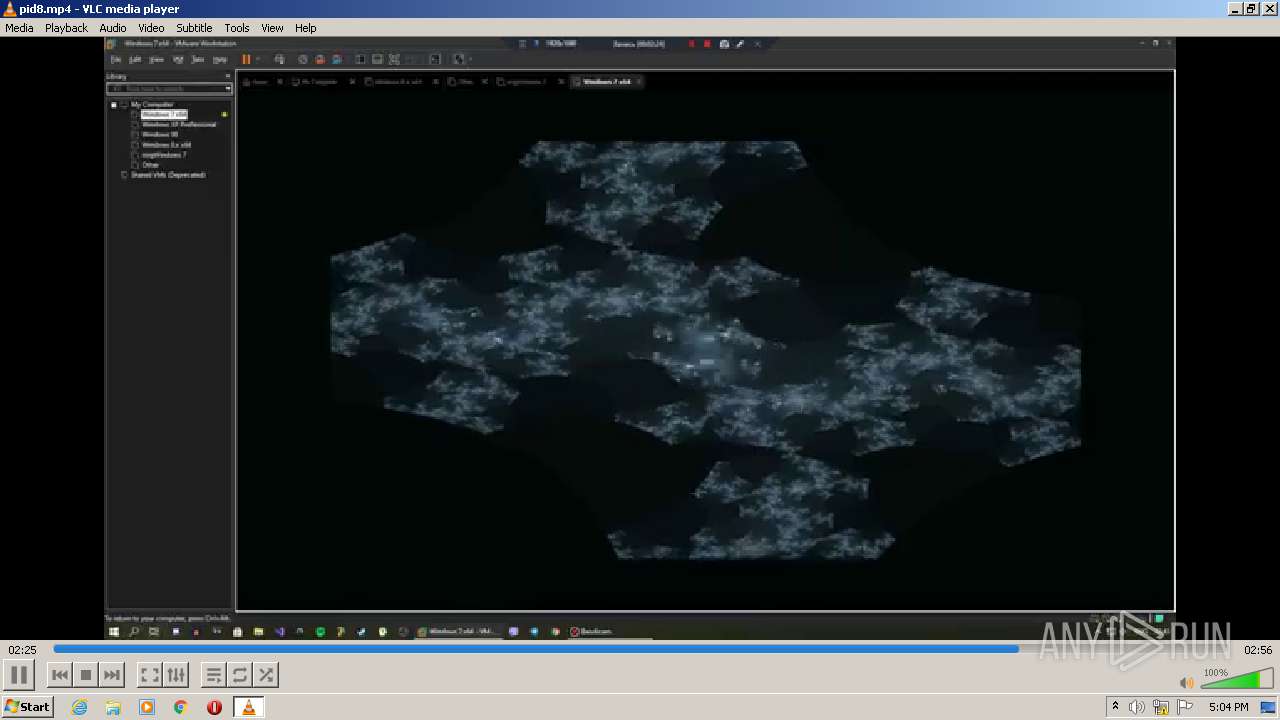Open the View menu
The height and width of the screenshot is (720, 1280).
point(272,28)
